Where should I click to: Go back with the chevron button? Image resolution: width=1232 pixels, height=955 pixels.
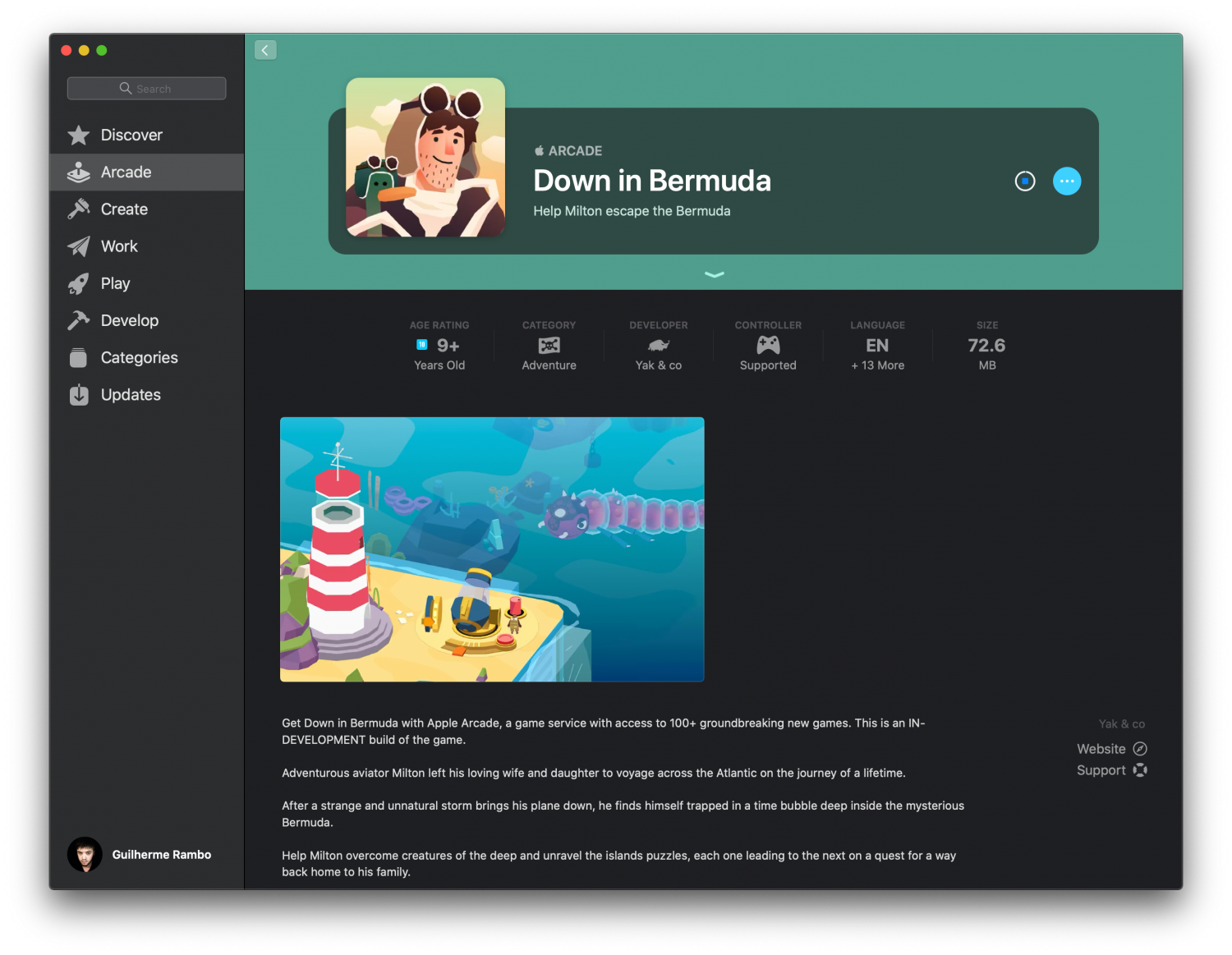click(x=265, y=50)
